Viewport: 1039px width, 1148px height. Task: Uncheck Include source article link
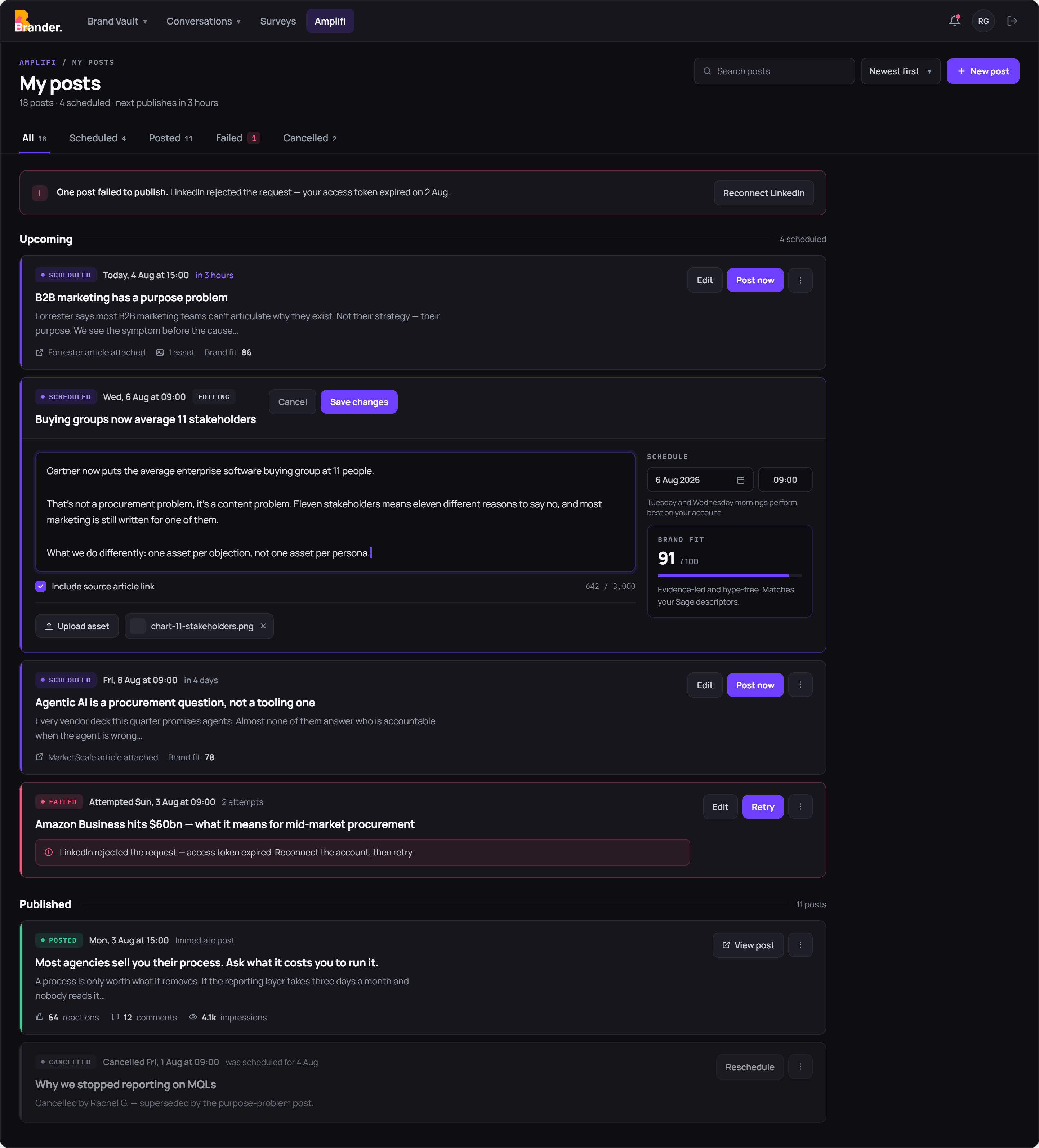pyautogui.click(x=40, y=587)
